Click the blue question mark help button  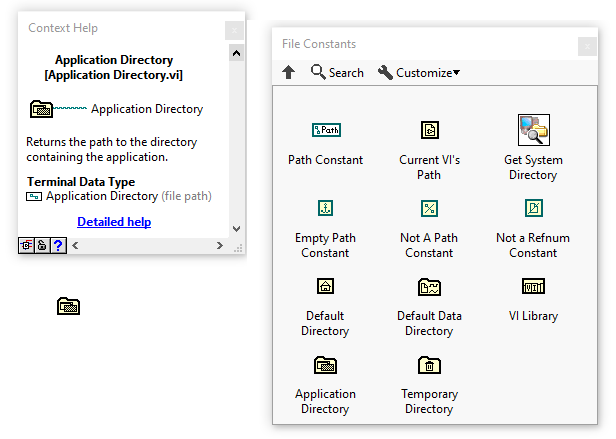click(x=58, y=246)
